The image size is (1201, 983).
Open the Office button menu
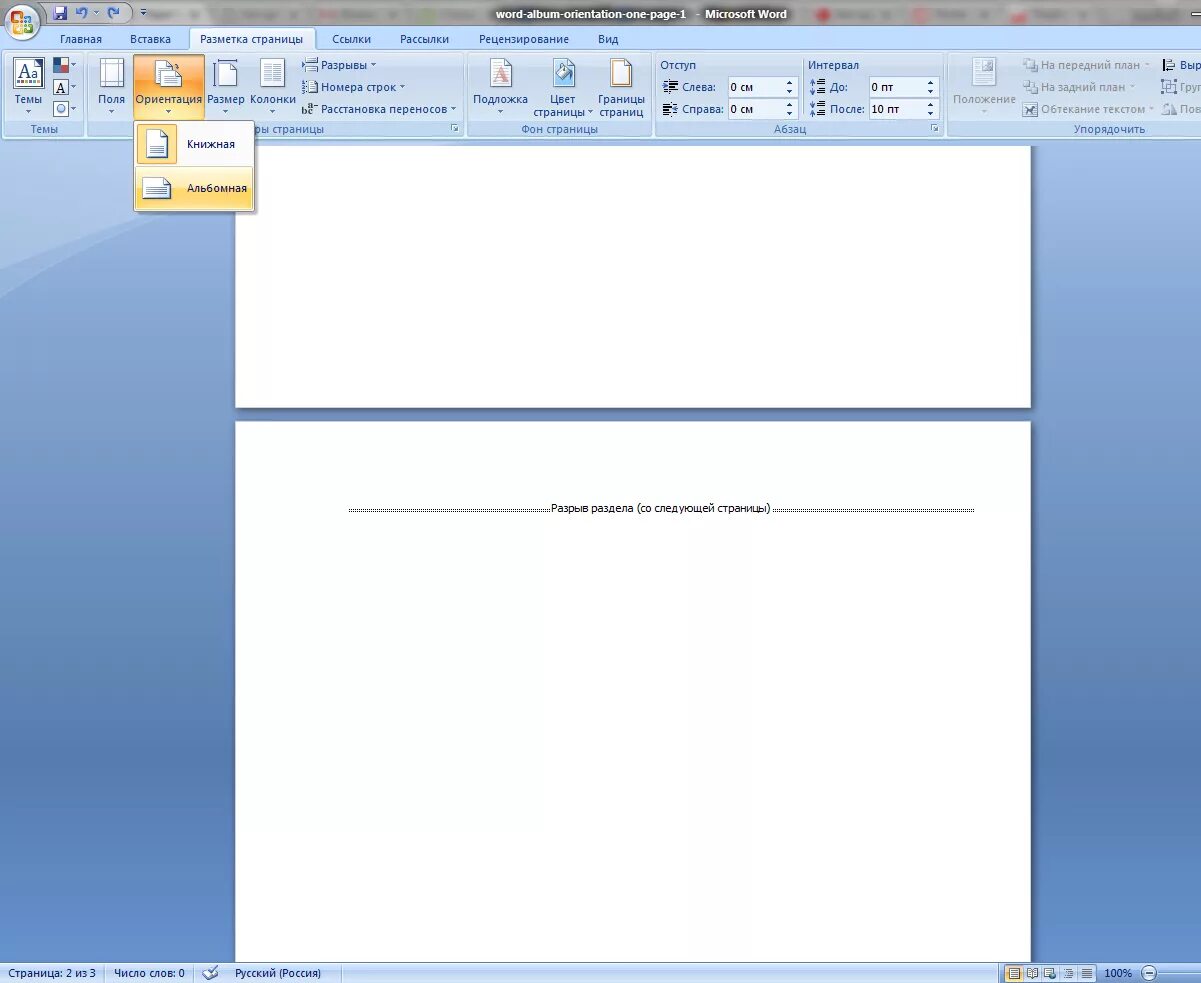click(x=22, y=20)
